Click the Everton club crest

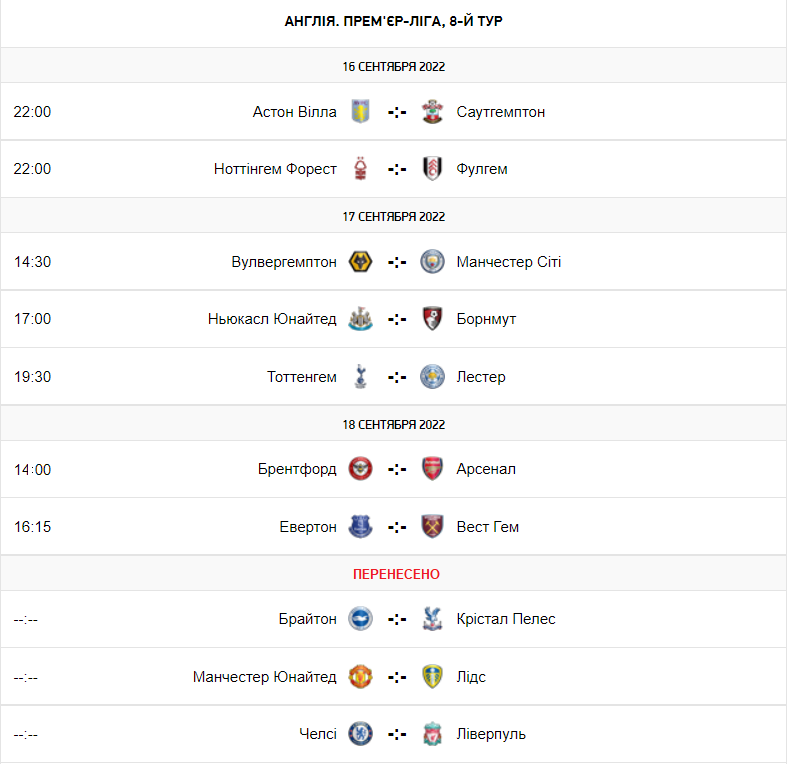360,527
